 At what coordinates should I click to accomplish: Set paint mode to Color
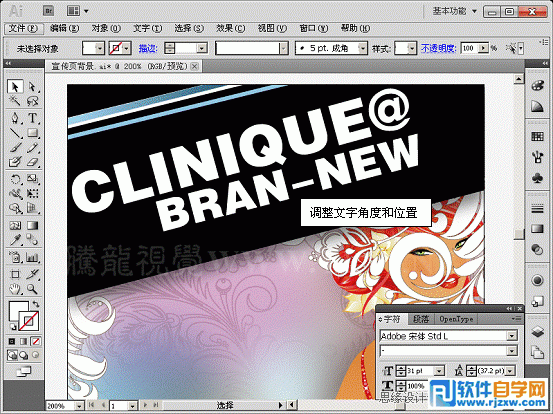tap(12, 341)
